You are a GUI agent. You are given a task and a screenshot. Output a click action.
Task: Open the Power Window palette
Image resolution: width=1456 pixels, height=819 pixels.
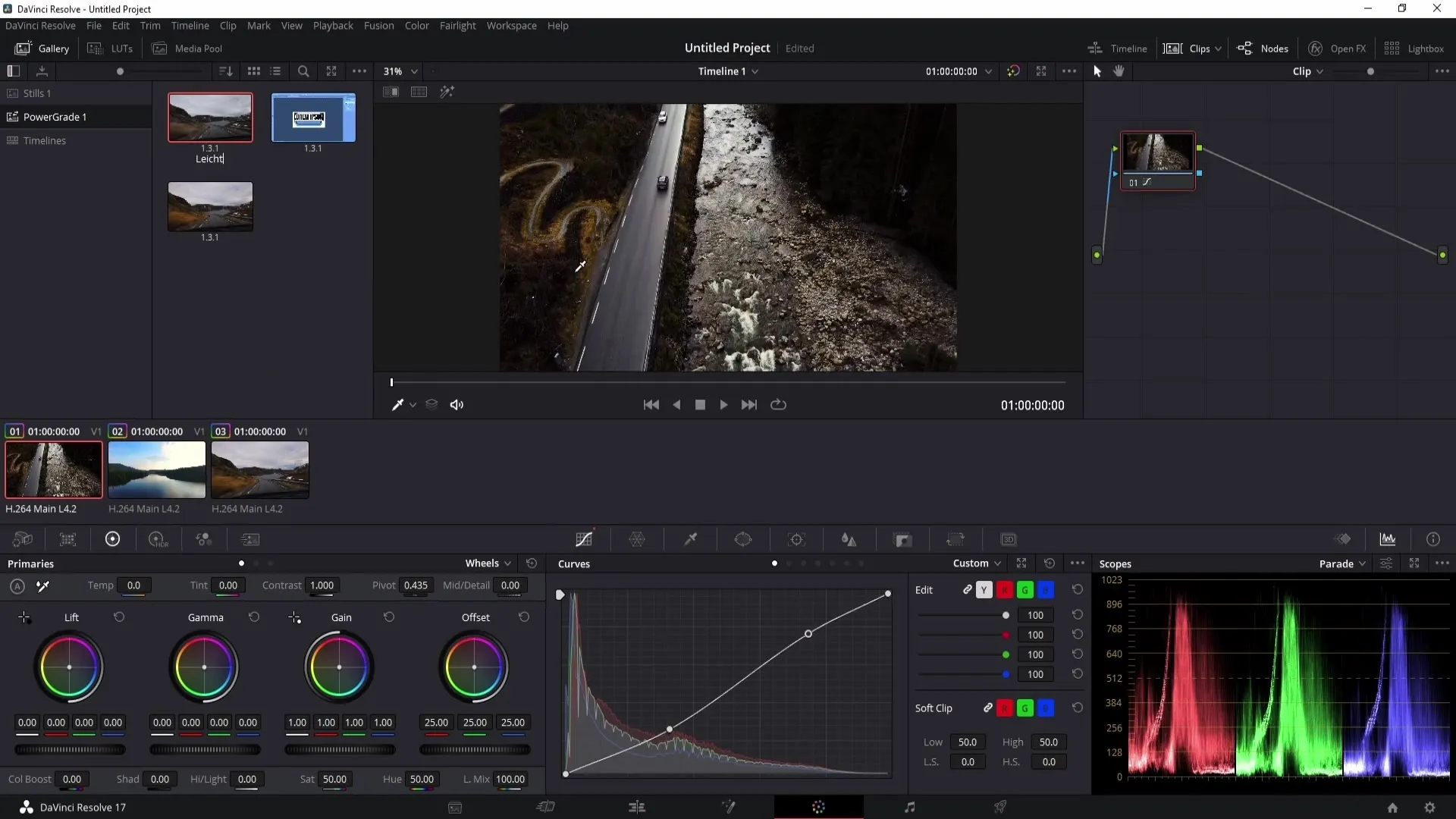743,539
